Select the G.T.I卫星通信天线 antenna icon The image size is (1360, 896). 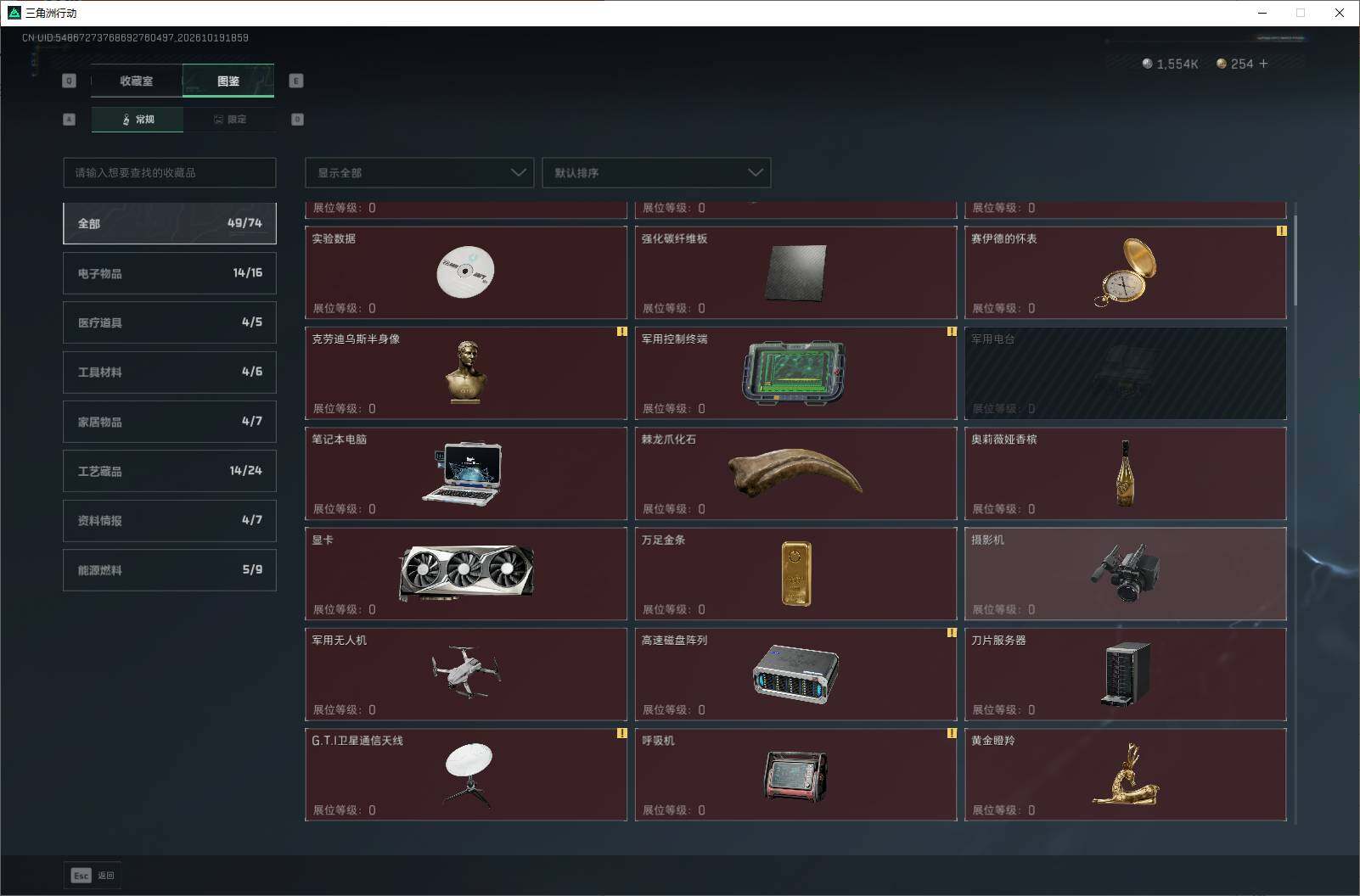pyautogui.click(x=469, y=774)
